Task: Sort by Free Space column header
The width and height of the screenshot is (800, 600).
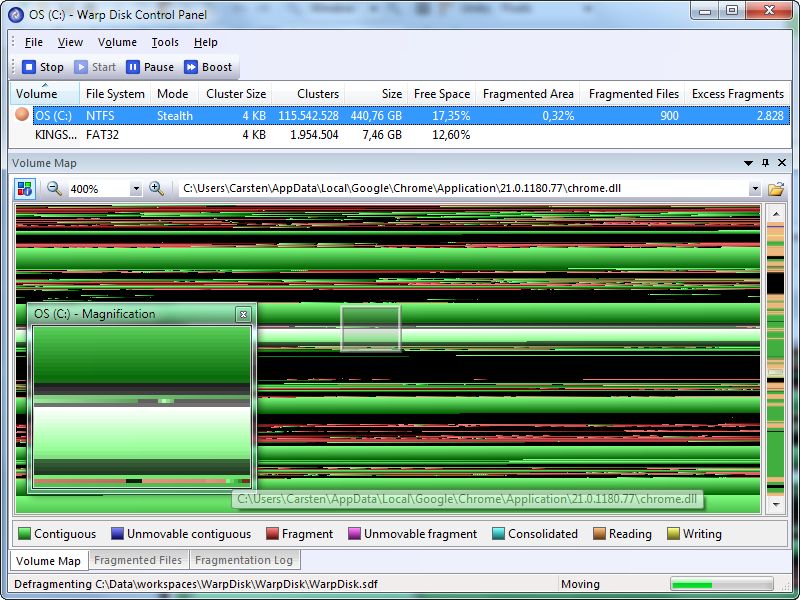Action: pyautogui.click(x=441, y=94)
